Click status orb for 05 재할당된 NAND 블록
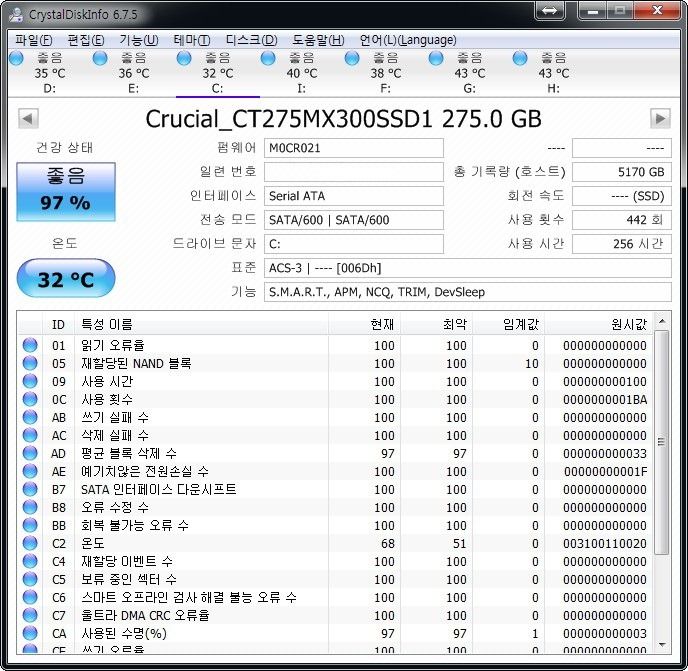Viewport: 688px width, 671px height. tap(30, 363)
